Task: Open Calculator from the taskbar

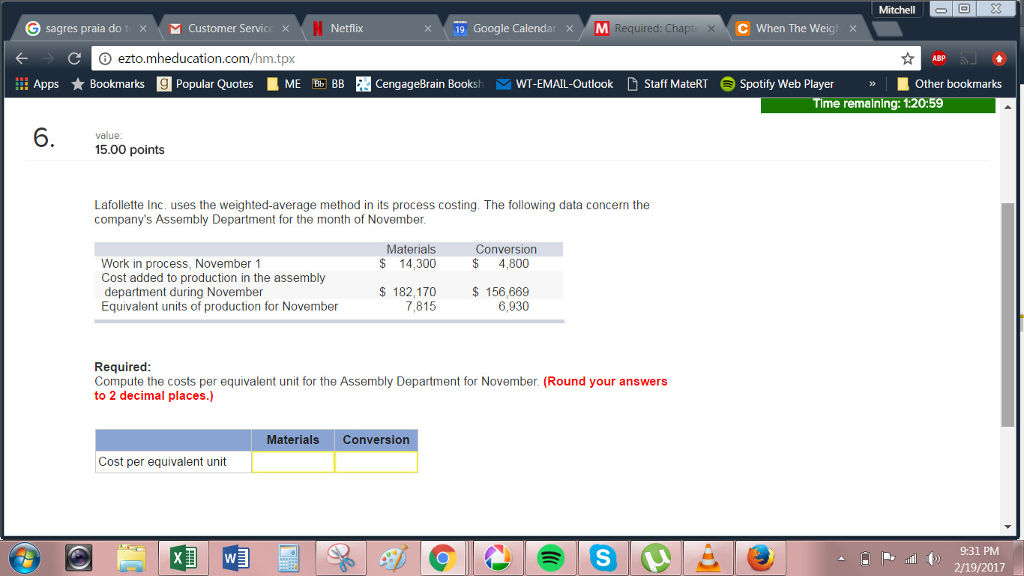Action: [288, 558]
